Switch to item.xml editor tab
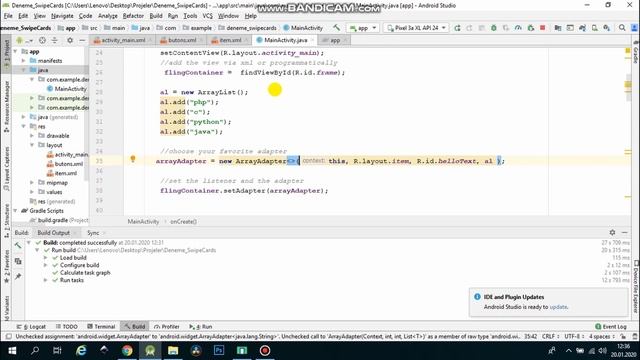Screen dimensions: 640x360 (229, 40)
